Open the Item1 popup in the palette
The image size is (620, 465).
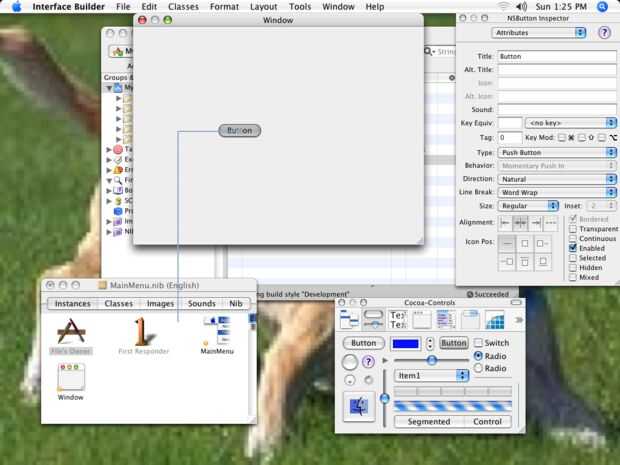(431, 375)
